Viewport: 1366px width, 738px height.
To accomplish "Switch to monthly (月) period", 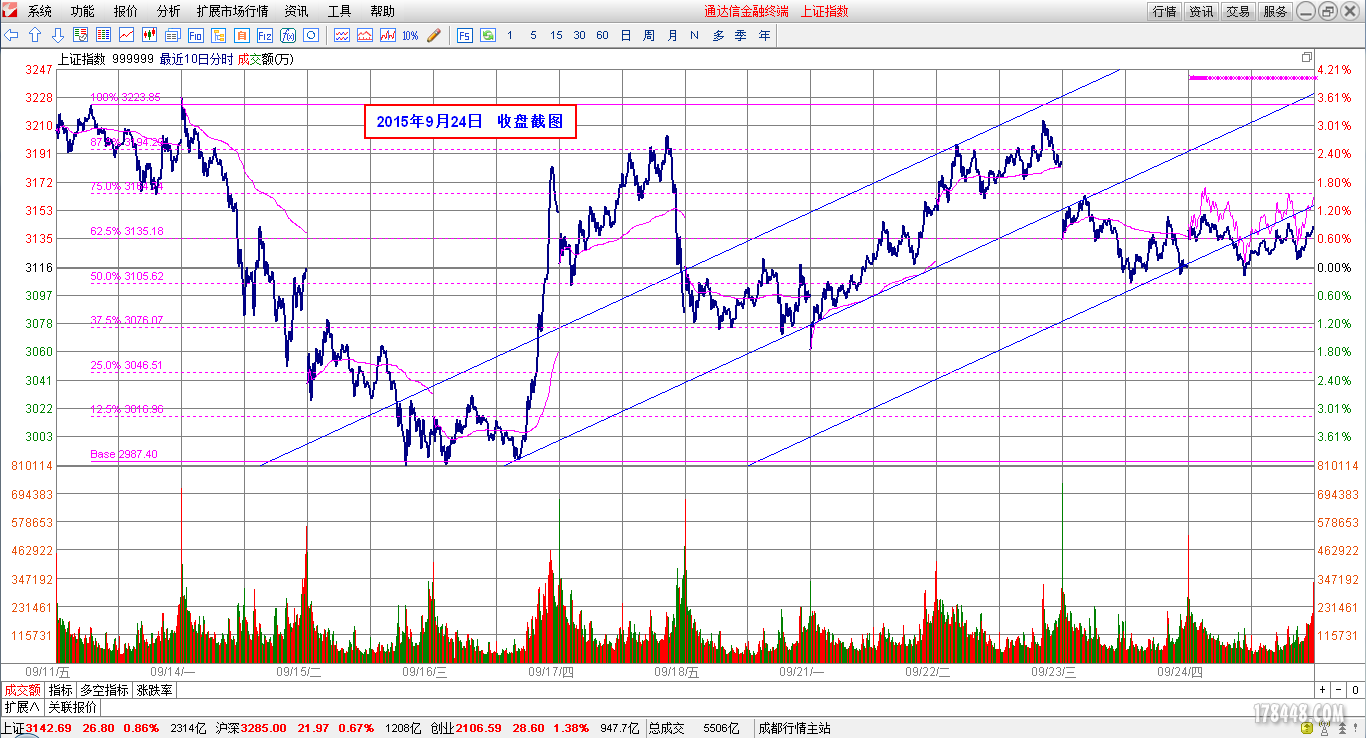I will [672, 35].
